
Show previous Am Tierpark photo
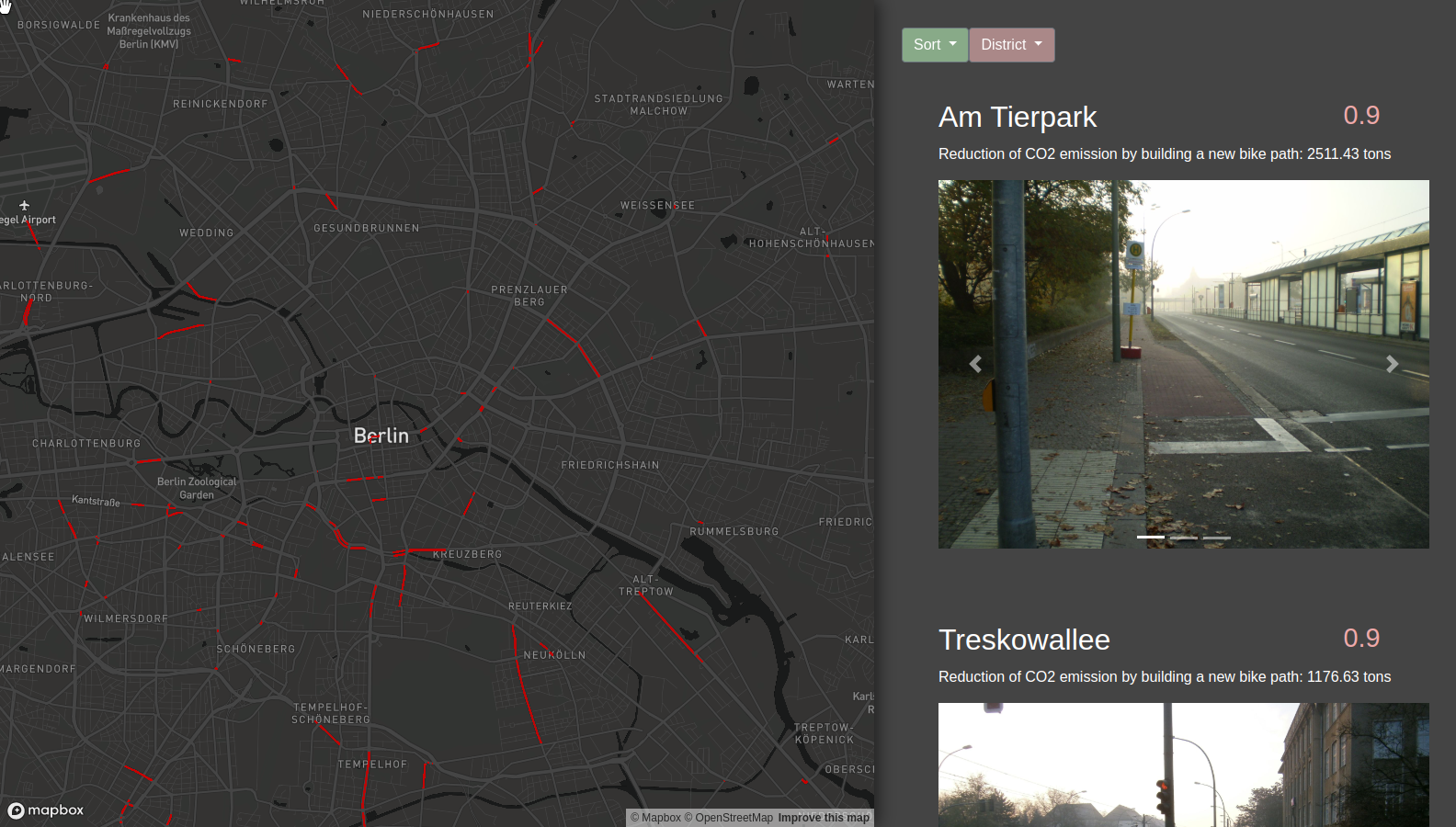click(x=975, y=364)
